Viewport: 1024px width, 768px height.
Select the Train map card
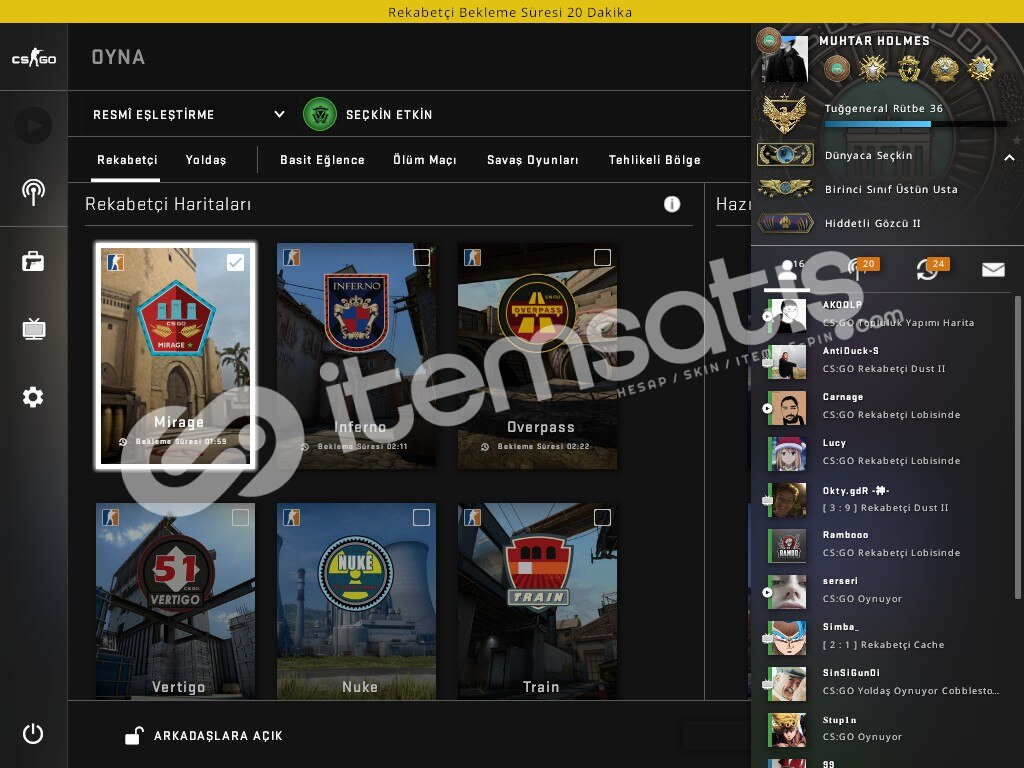click(x=537, y=601)
